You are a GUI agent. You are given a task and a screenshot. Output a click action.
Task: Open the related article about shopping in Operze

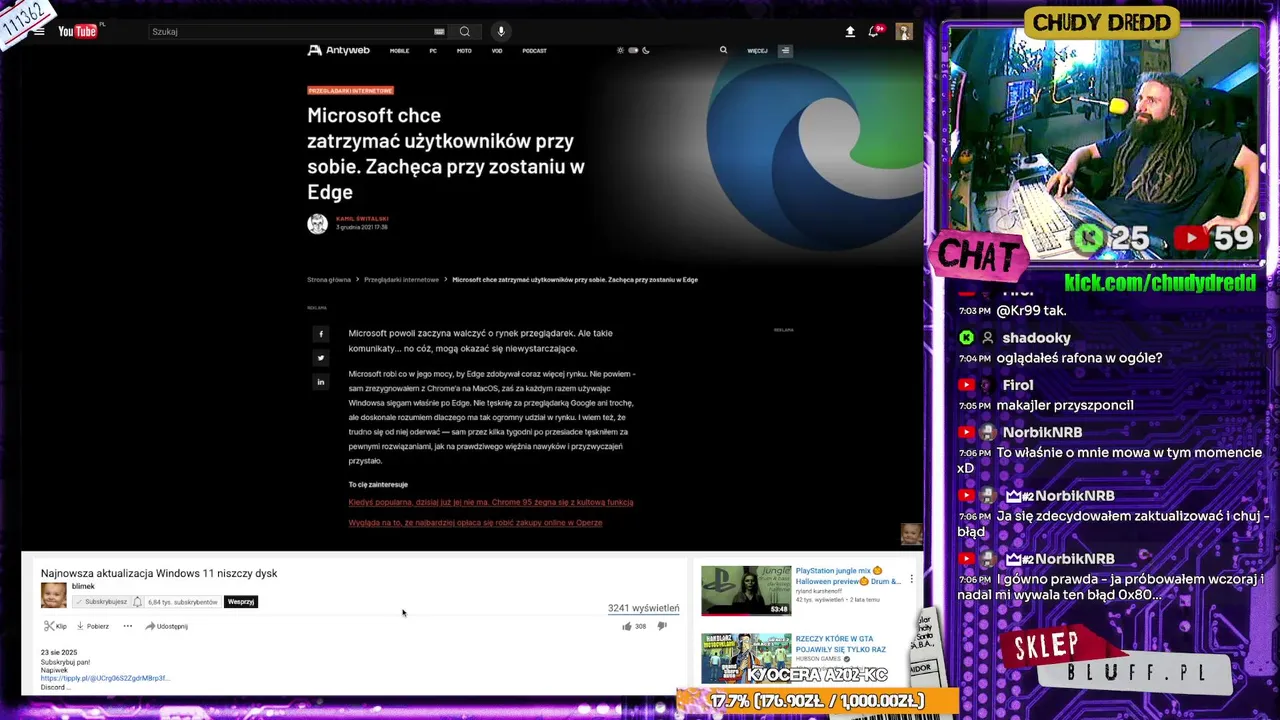(x=475, y=522)
